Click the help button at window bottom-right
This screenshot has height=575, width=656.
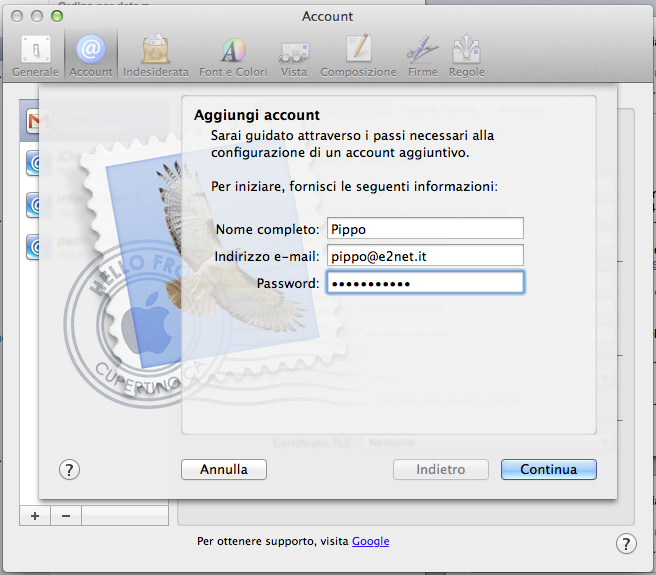626,543
